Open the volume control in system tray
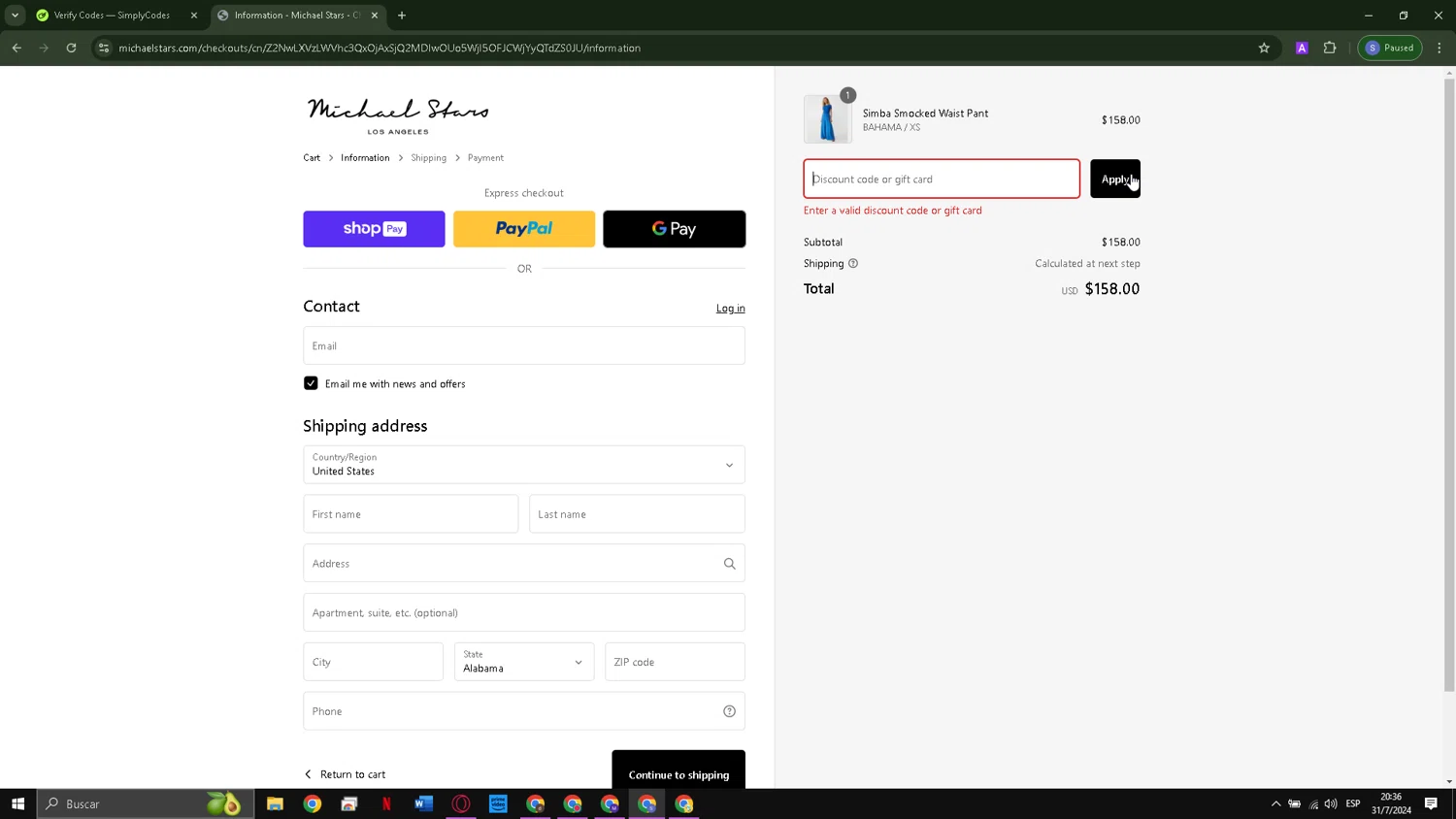 coord(1331,803)
